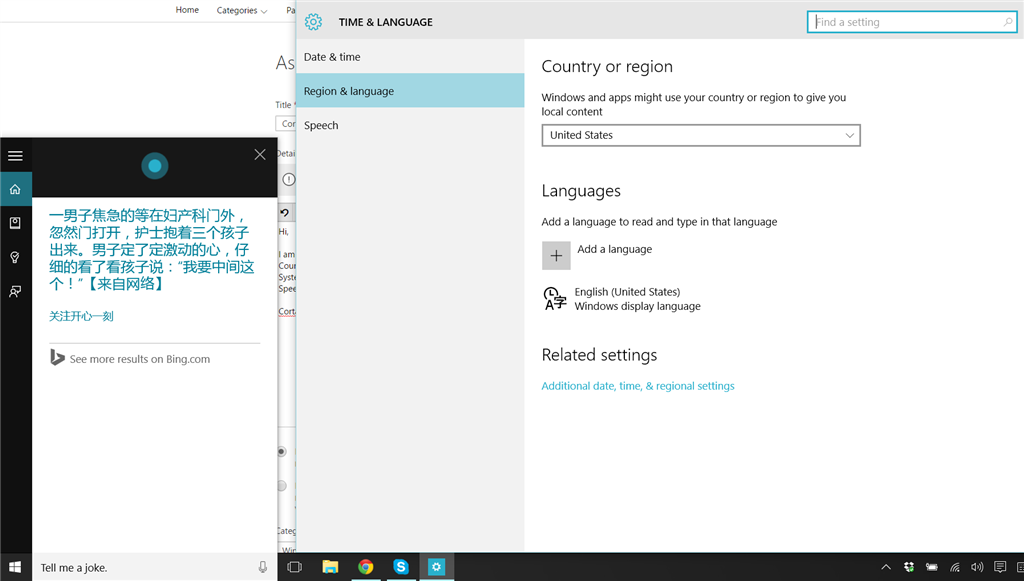1024x581 pixels.
Task: Click Add a language label
Action: pos(615,249)
